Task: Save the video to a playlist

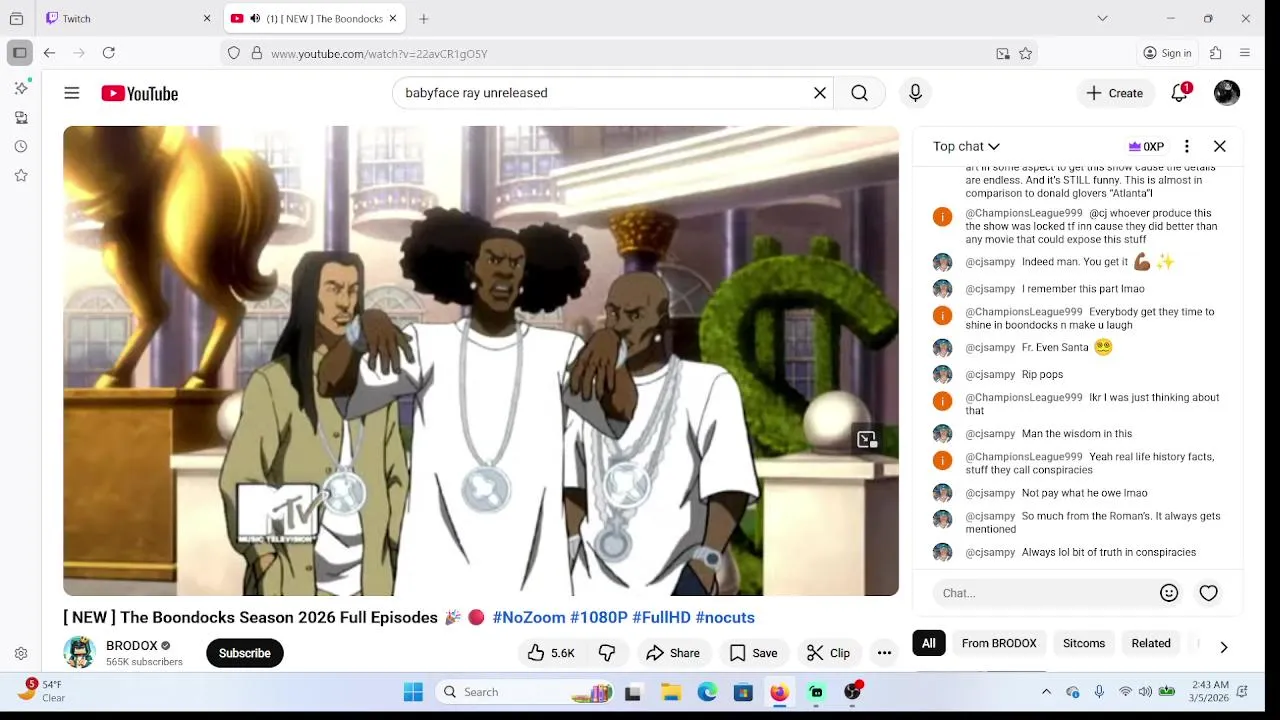Action: click(x=753, y=653)
